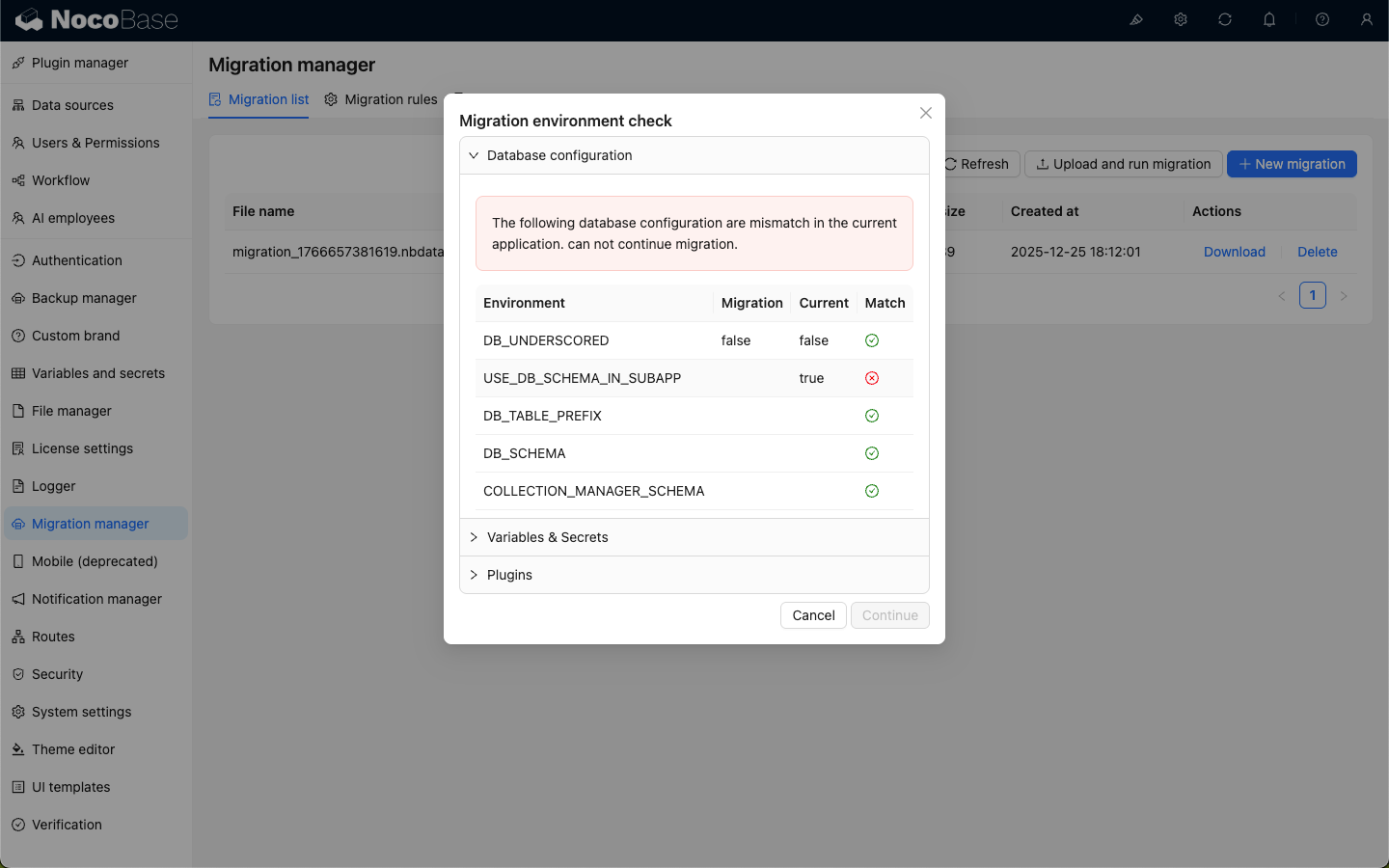Viewport: 1389px width, 868px height.
Task: Close the Migration environment check dialog
Action: click(926, 113)
